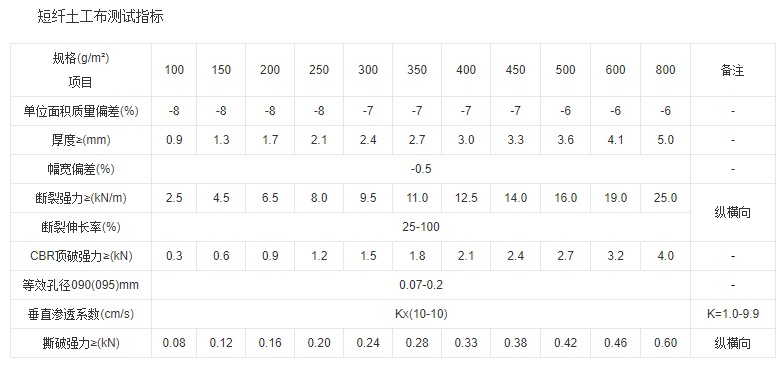Click the 断裂强力≥(kN/m) row label

coord(81,198)
